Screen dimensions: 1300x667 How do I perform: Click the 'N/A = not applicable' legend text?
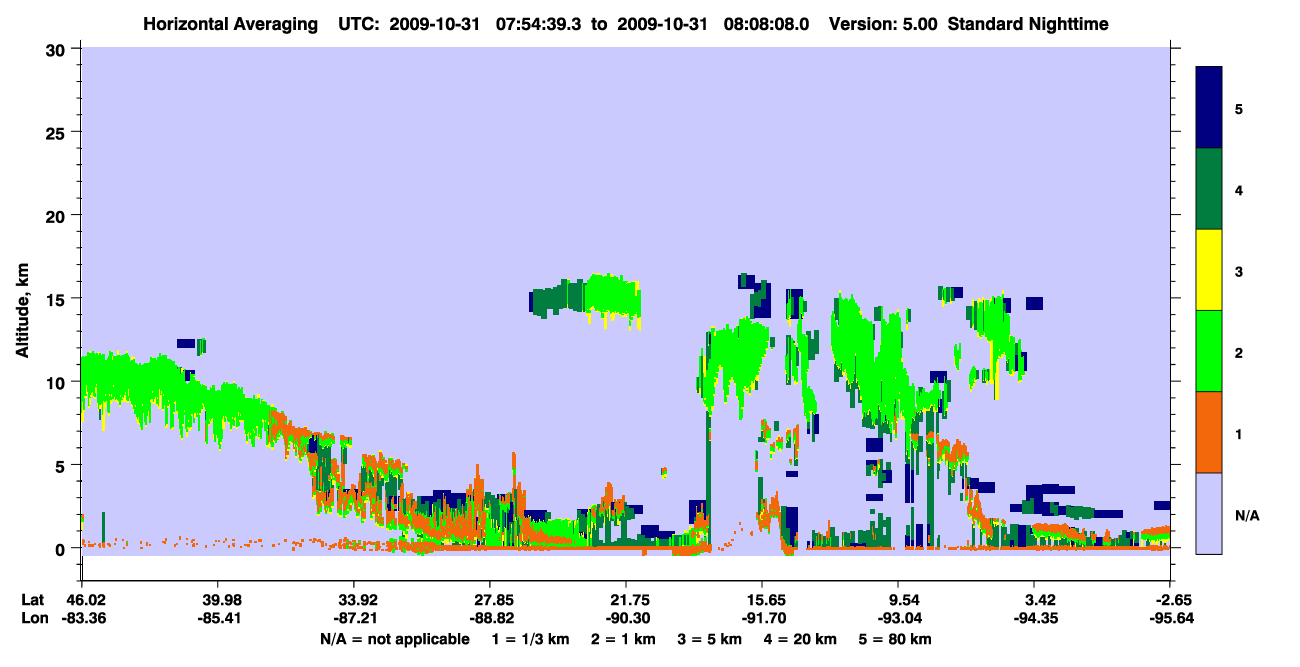(x=394, y=639)
